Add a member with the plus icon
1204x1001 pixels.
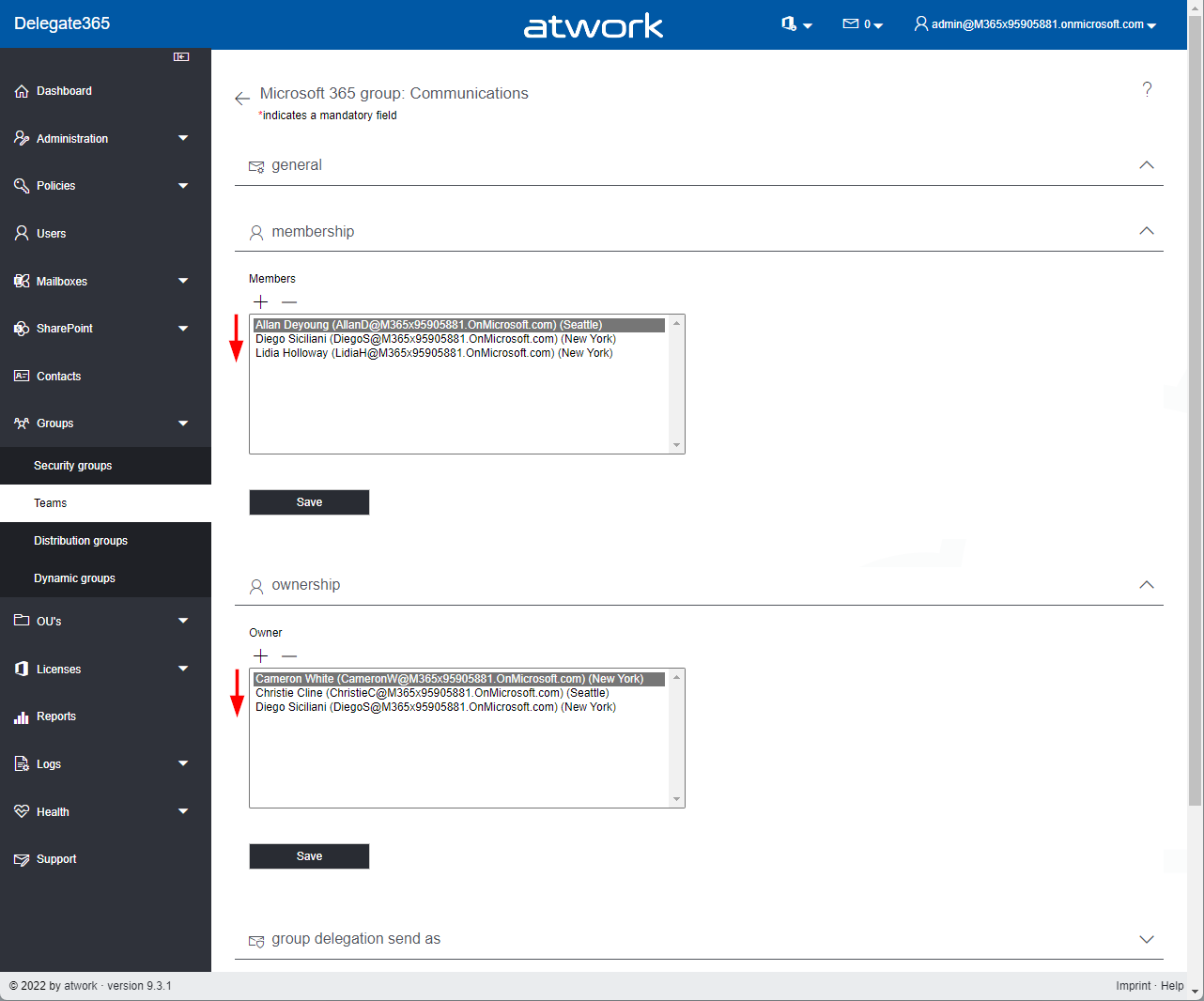(261, 301)
